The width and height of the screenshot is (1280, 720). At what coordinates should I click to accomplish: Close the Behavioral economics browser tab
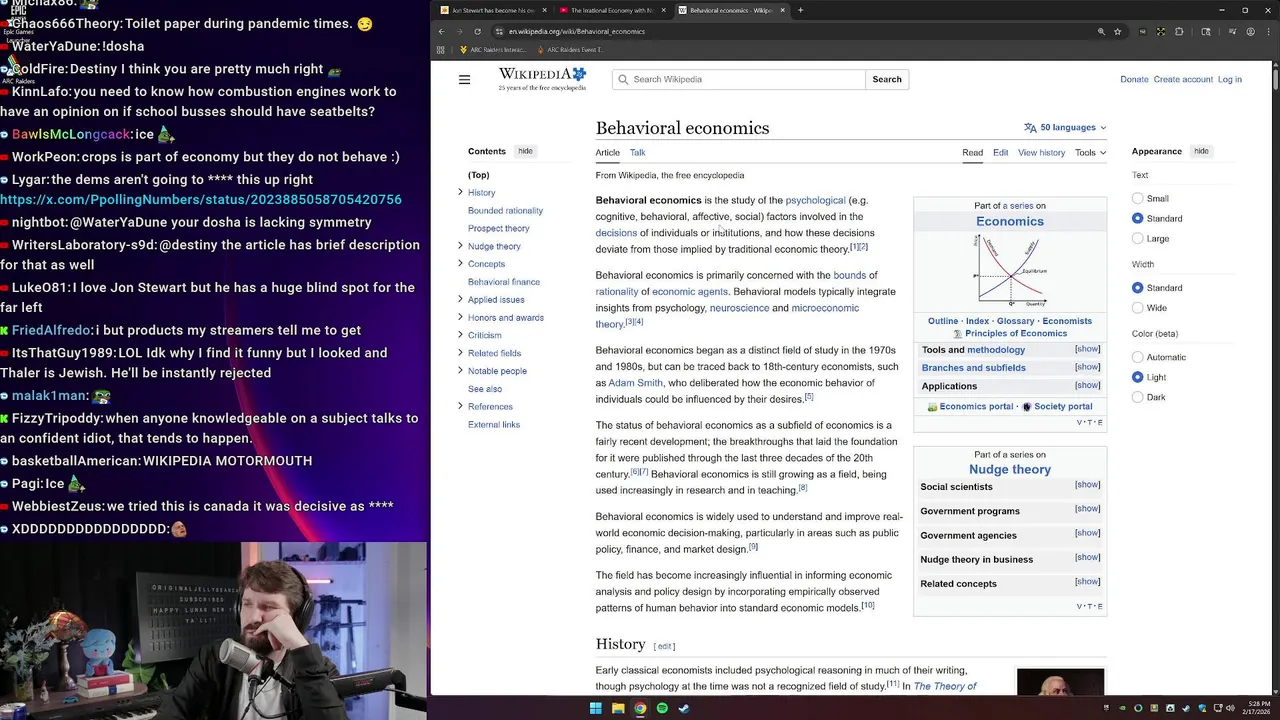[x=783, y=10]
